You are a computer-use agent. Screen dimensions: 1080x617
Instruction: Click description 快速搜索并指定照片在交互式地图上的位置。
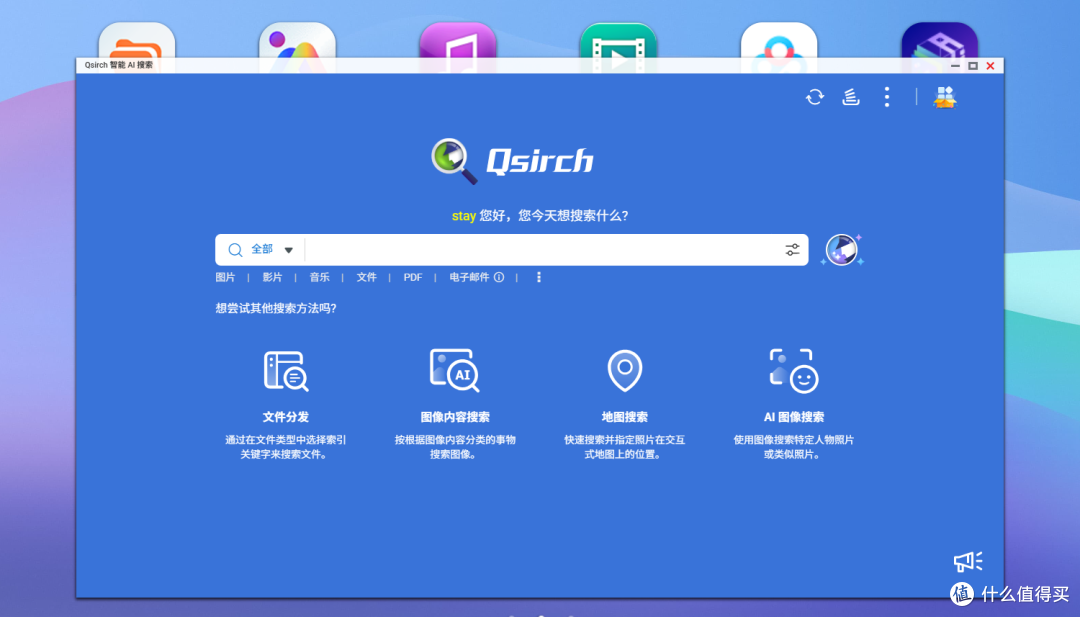point(625,447)
